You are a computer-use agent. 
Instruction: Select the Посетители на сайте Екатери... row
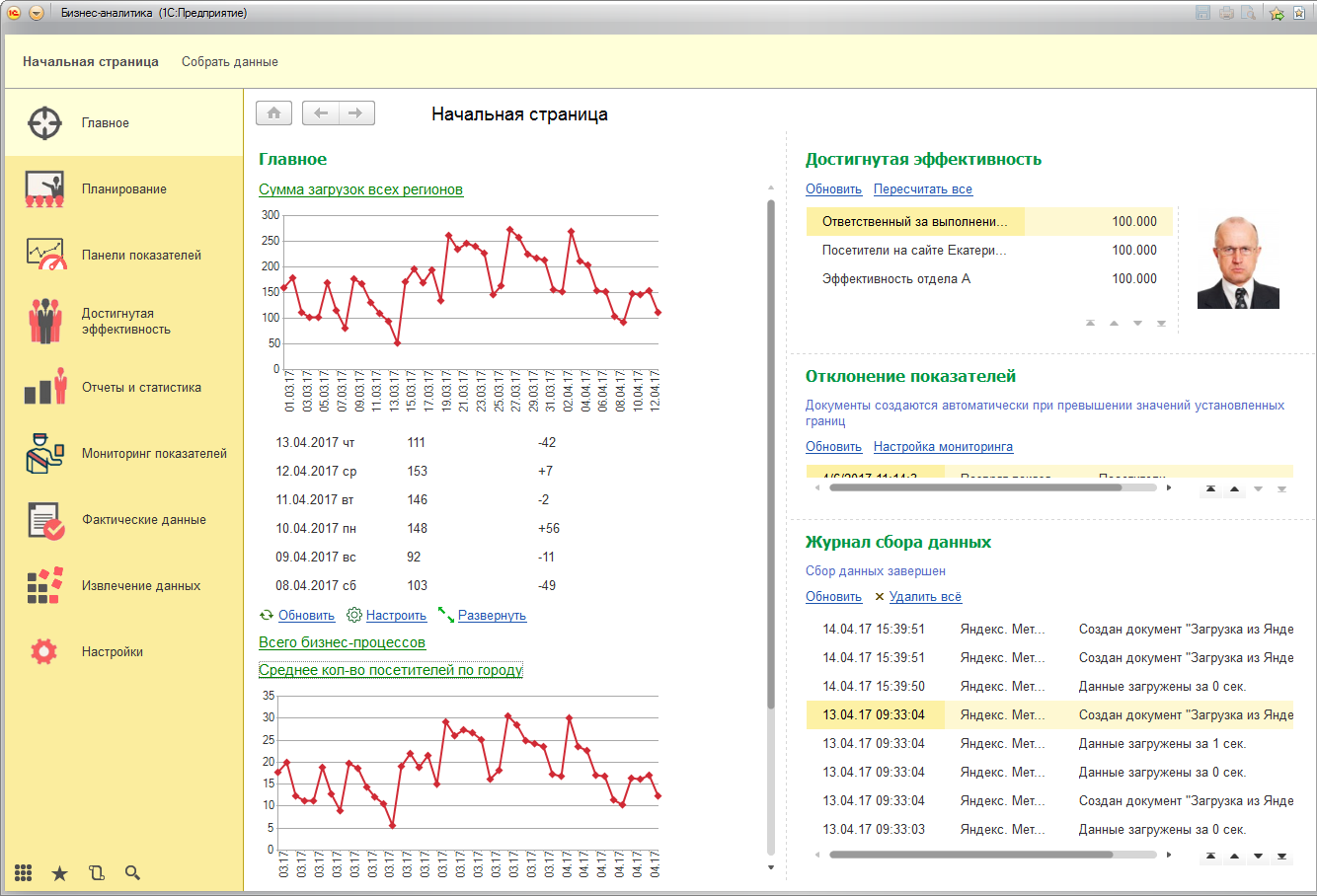click(989, 250)
